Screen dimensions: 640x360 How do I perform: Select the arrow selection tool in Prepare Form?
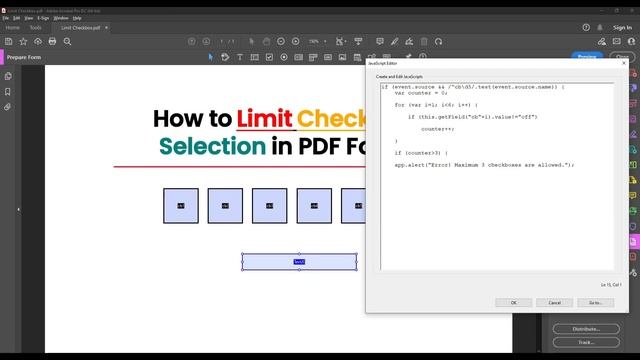click(211, 58)
